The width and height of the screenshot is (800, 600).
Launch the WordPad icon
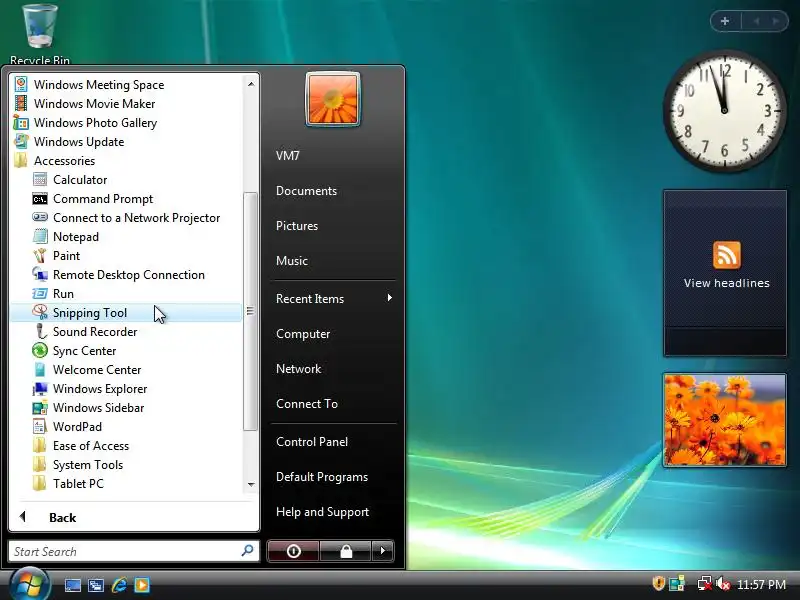click(40, 427)
